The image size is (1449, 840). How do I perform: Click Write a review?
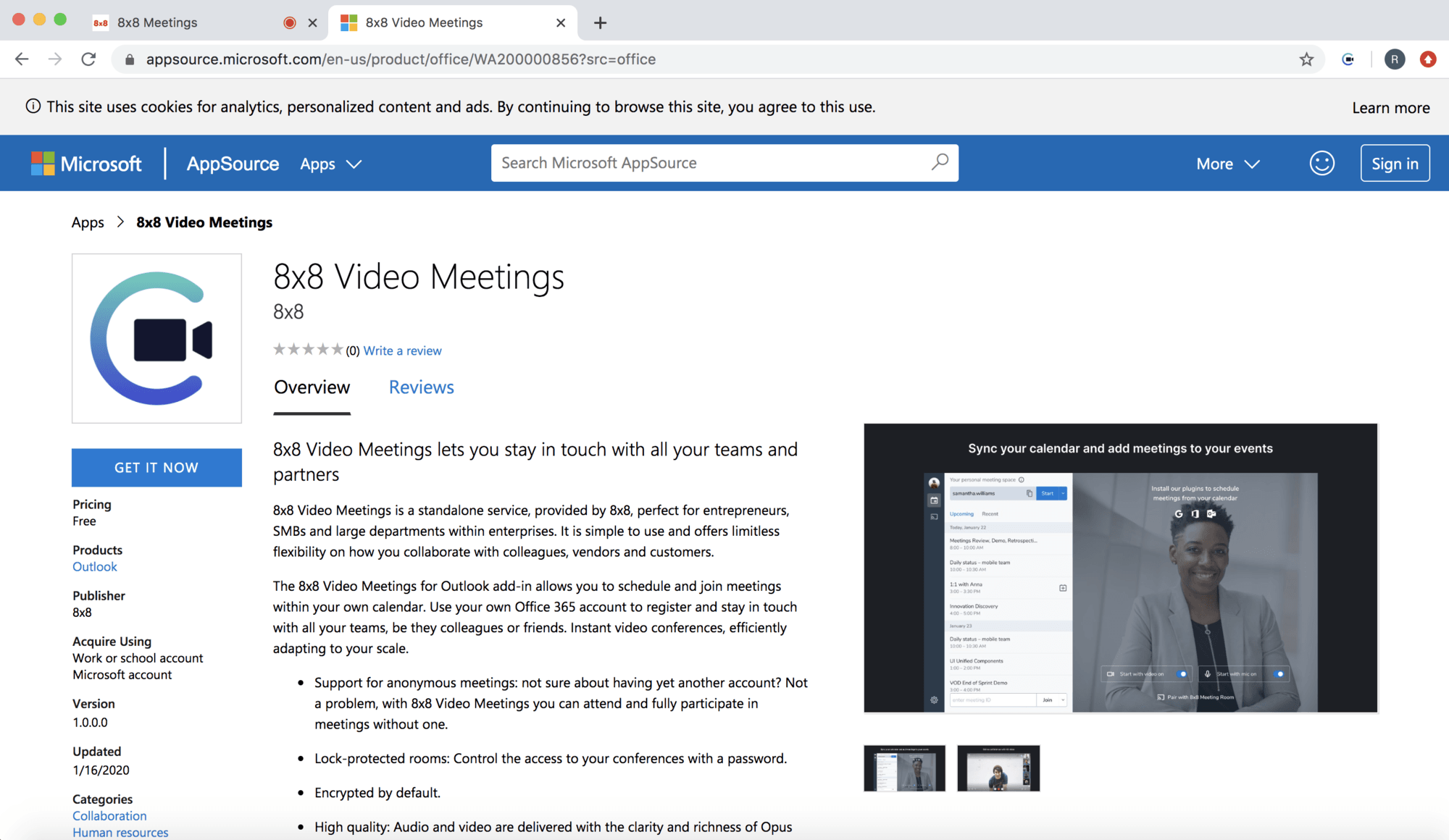pos(402,350)
